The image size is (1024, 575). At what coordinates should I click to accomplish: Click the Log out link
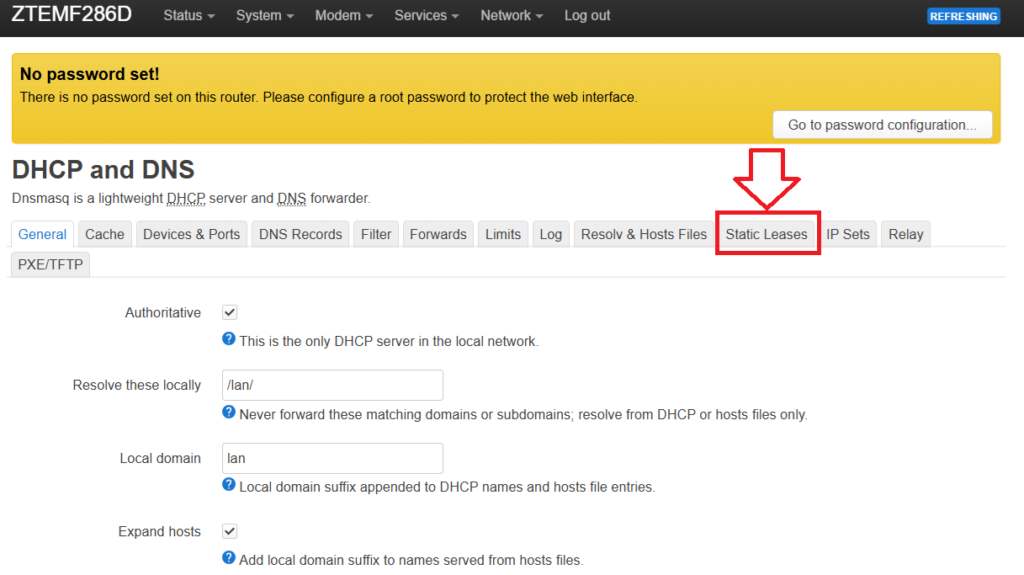tap(587, 16)
